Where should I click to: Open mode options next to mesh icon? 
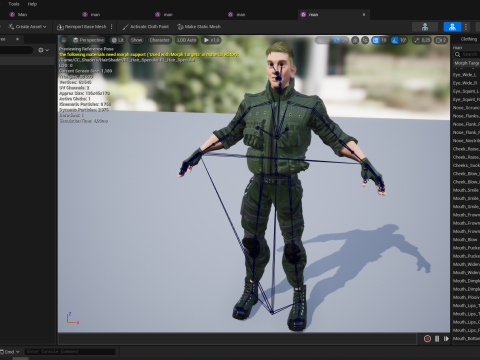[x=466, y=27]
